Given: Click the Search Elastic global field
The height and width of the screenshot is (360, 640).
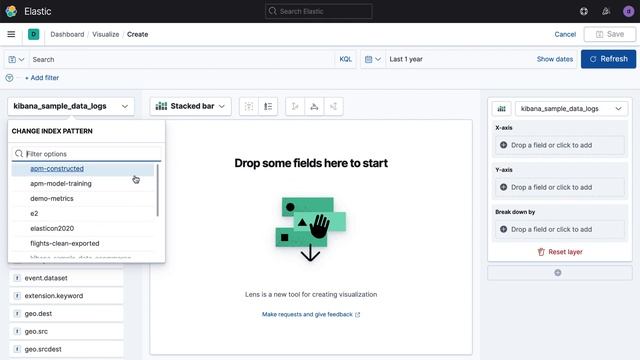Looking at the screenshot, I should [x=319, y=11].
